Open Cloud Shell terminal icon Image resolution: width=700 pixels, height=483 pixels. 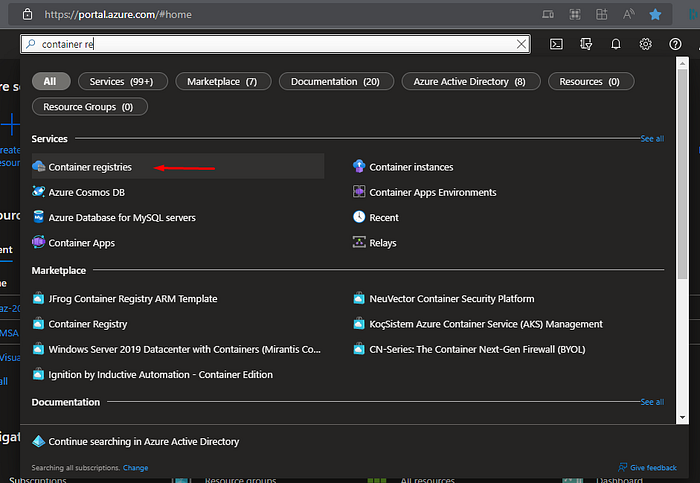click(556, 44)
